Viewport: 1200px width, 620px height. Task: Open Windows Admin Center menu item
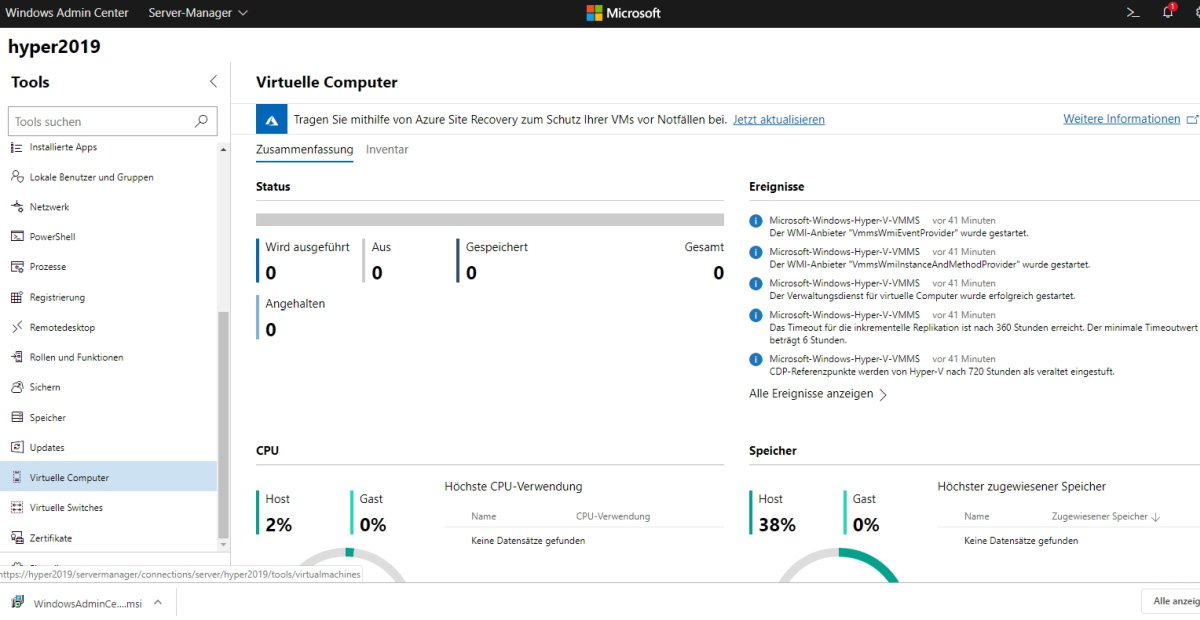67,13
